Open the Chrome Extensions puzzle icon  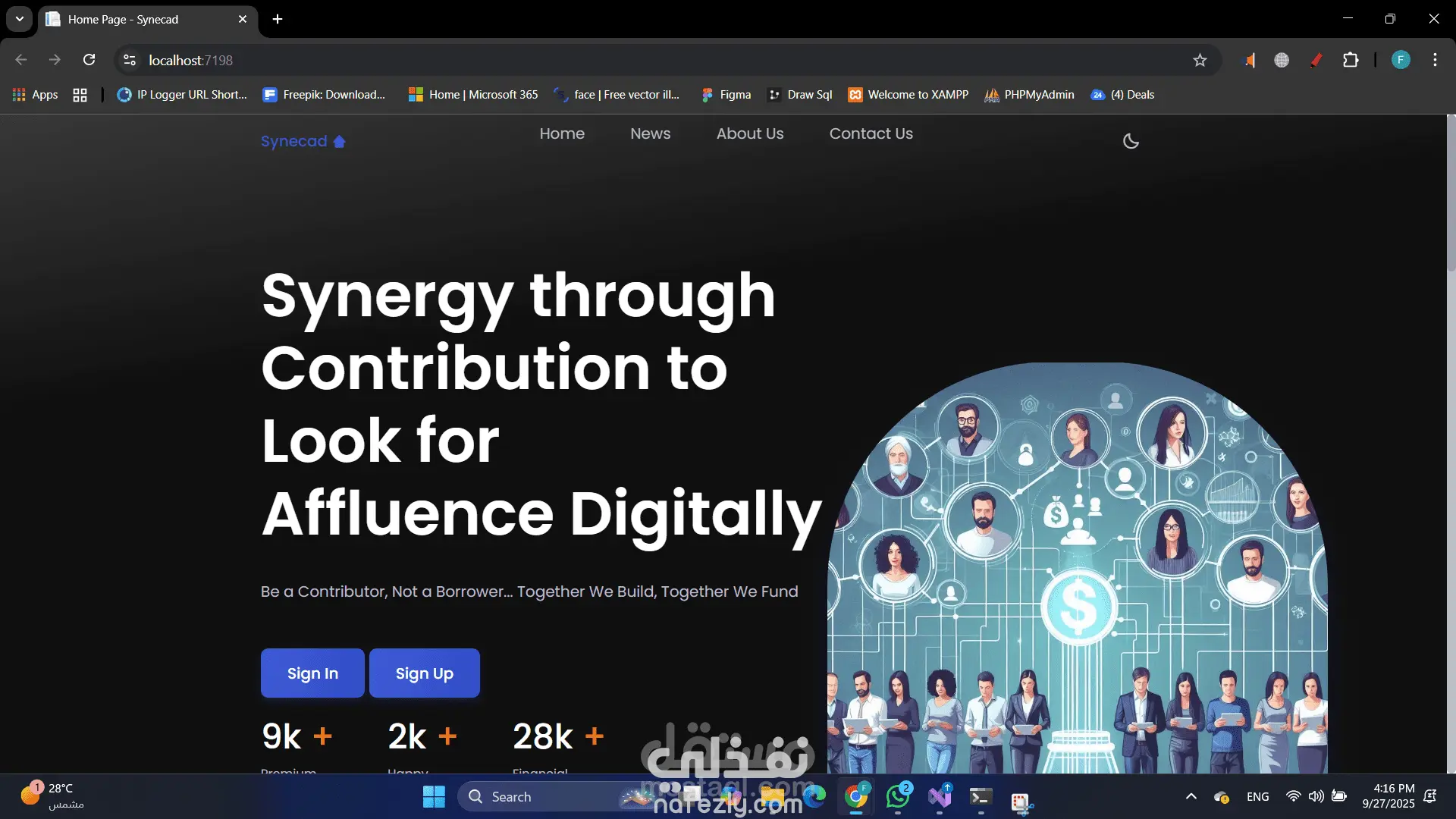coord(1351,60)
